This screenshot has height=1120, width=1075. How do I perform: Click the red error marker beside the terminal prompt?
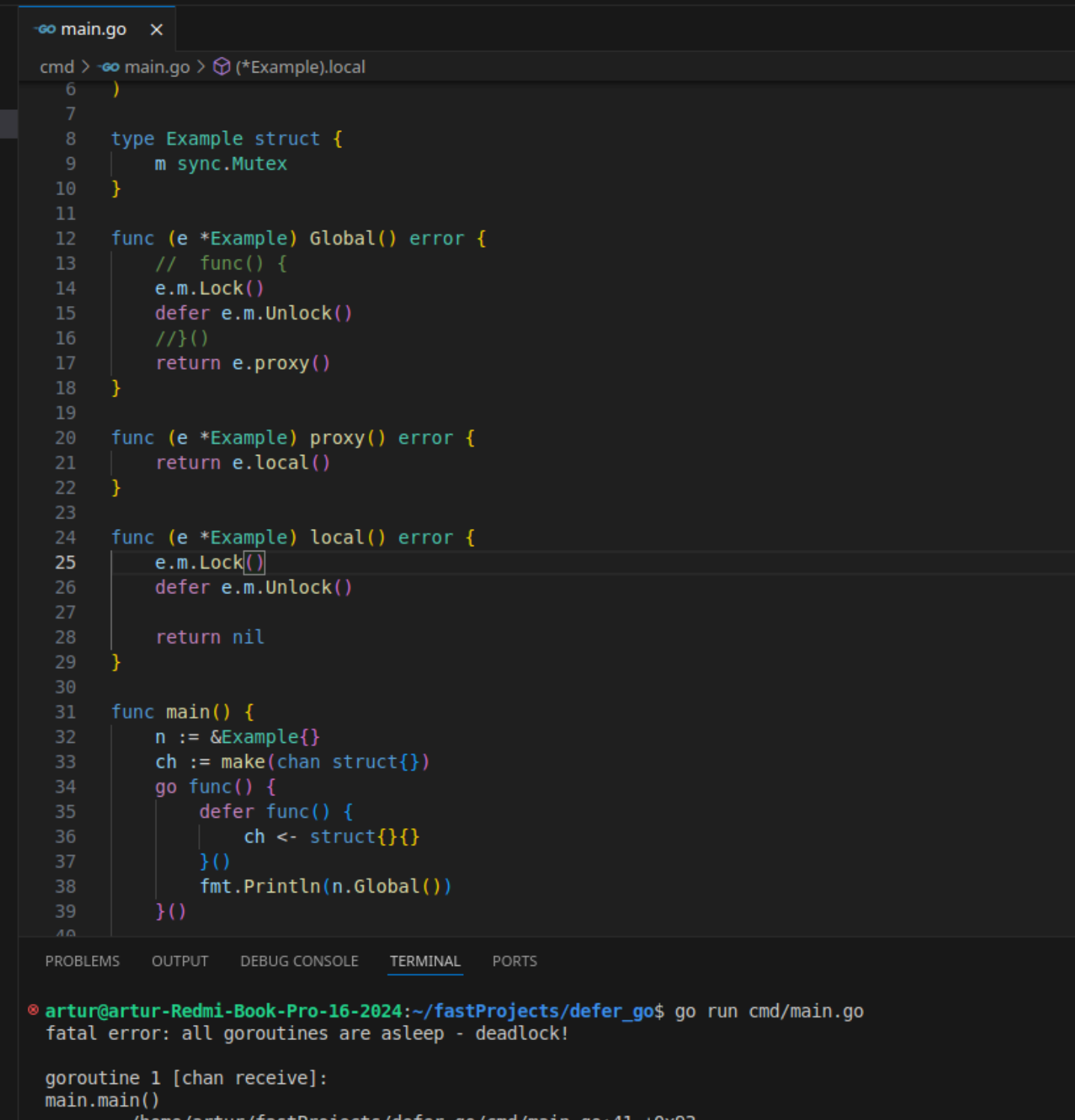33,1010
